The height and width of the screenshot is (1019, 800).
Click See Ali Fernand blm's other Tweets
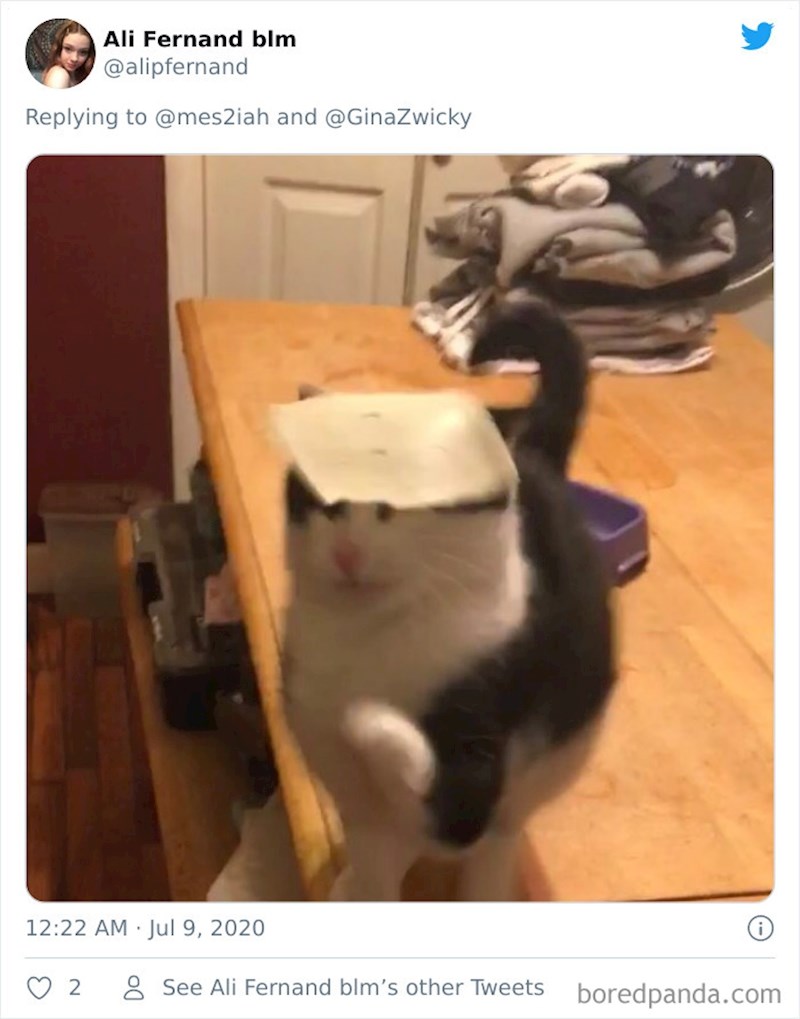click(x=353, y=987)
